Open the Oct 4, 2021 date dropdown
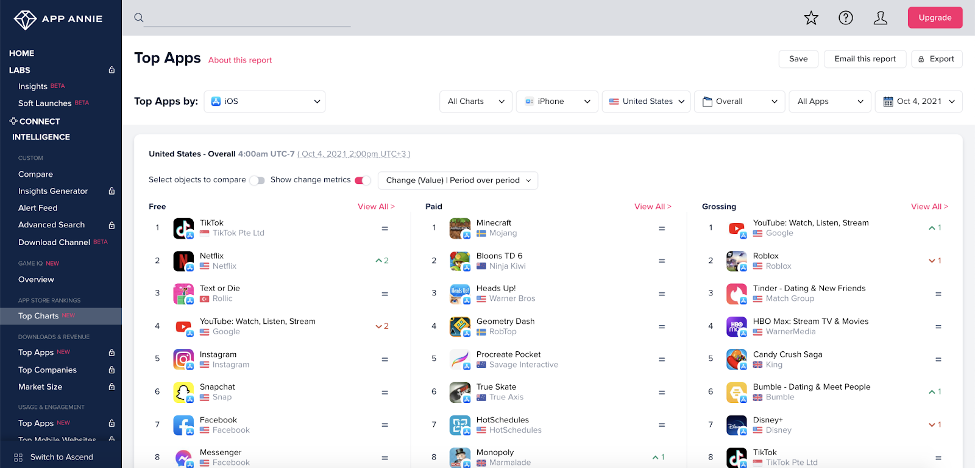Screen dimensions: 977x468 pyautogui.click(x=918, y=102)
